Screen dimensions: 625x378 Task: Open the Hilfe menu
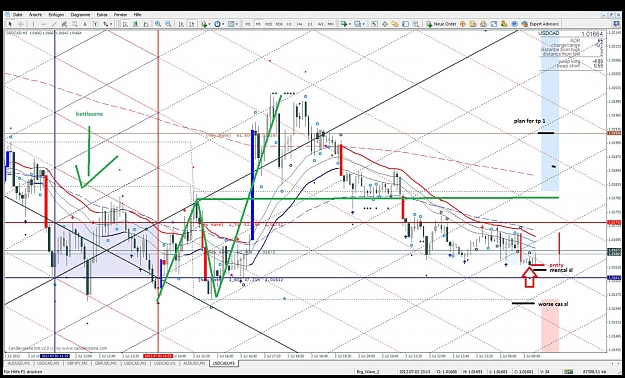click(138, 15)
